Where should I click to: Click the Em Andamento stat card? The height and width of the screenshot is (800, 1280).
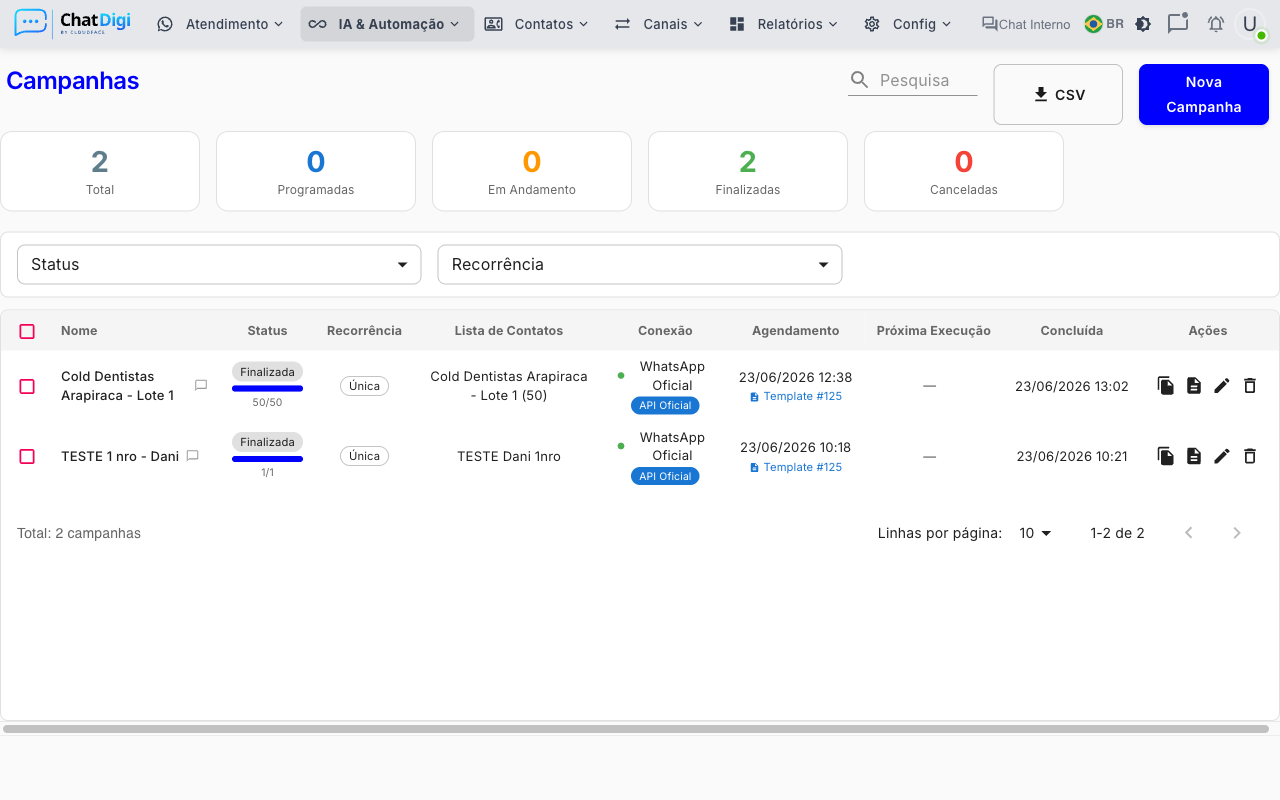pos(532,171)
